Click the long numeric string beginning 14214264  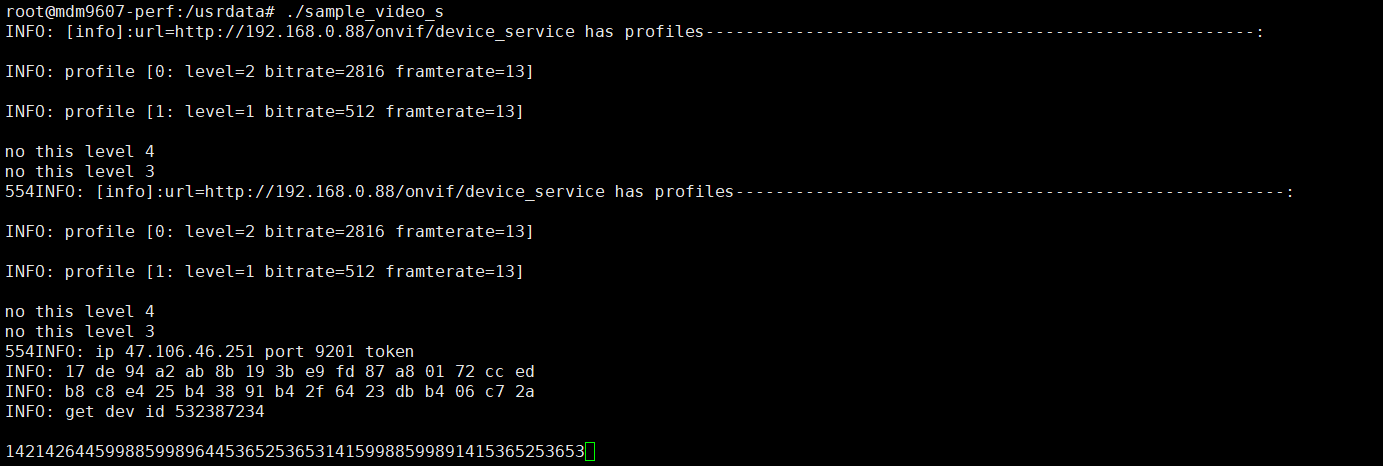pos(295,452)
